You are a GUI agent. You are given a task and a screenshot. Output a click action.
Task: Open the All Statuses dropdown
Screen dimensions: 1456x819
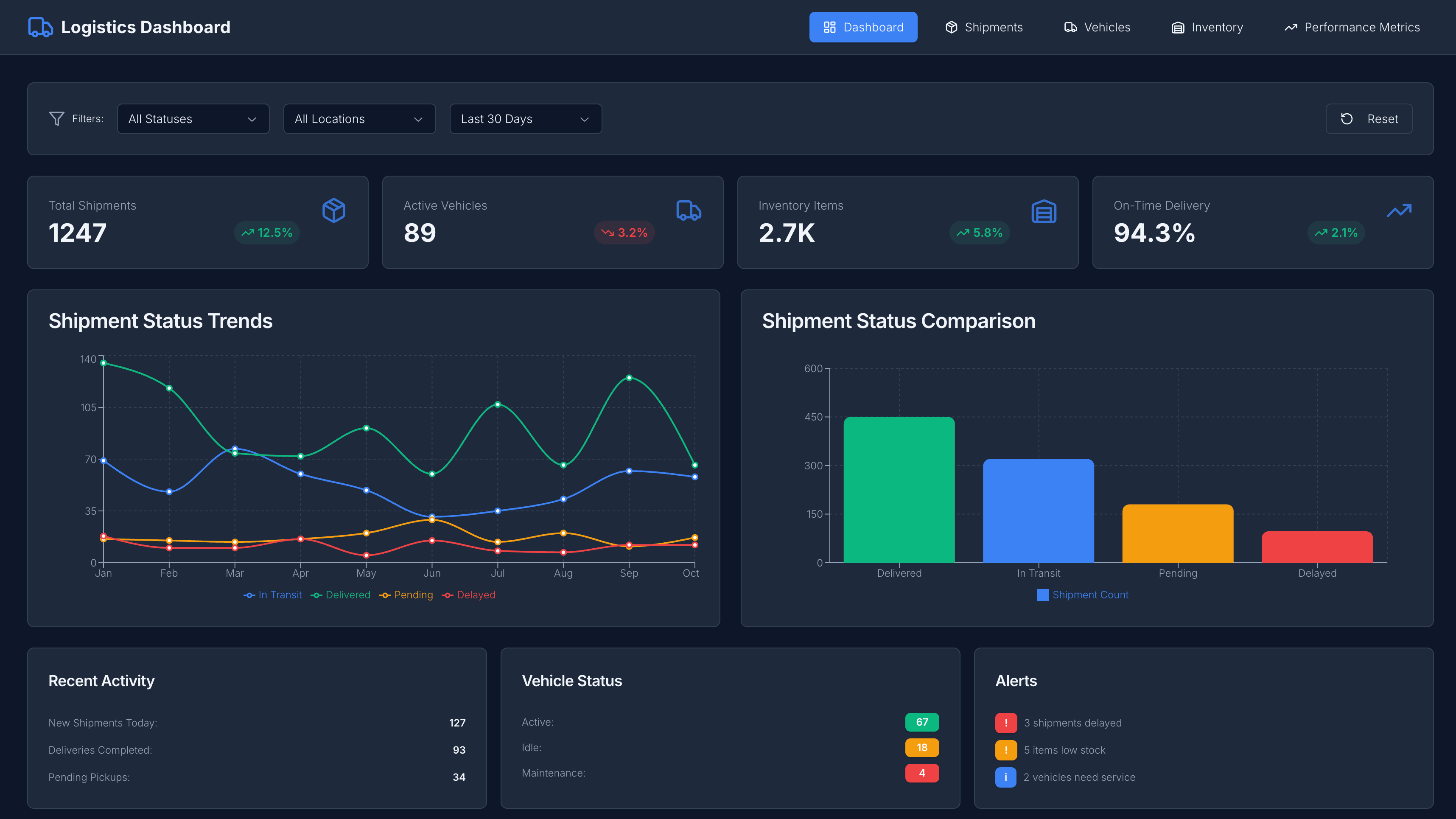193,119
